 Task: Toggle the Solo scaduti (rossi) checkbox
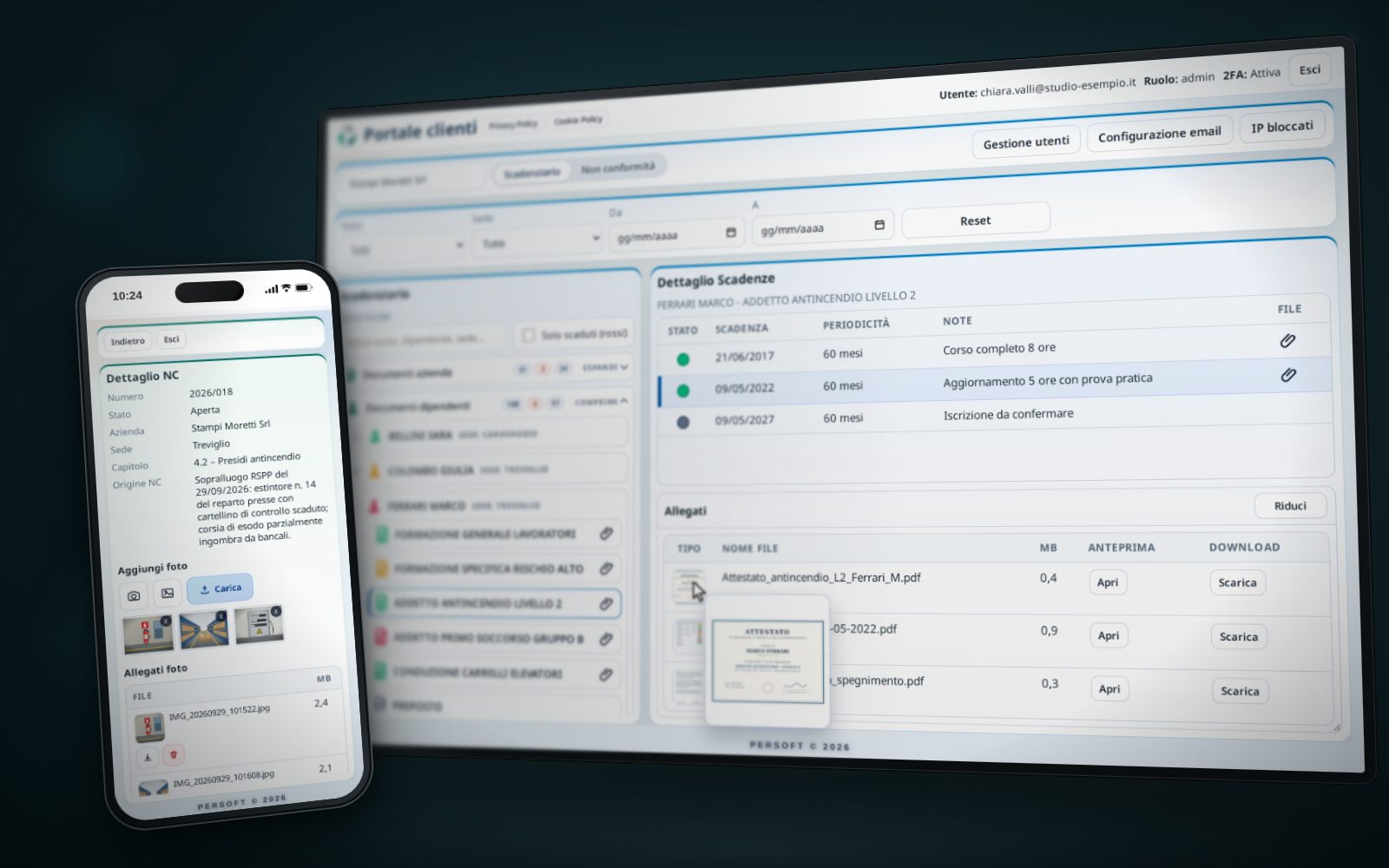[528, 335]
